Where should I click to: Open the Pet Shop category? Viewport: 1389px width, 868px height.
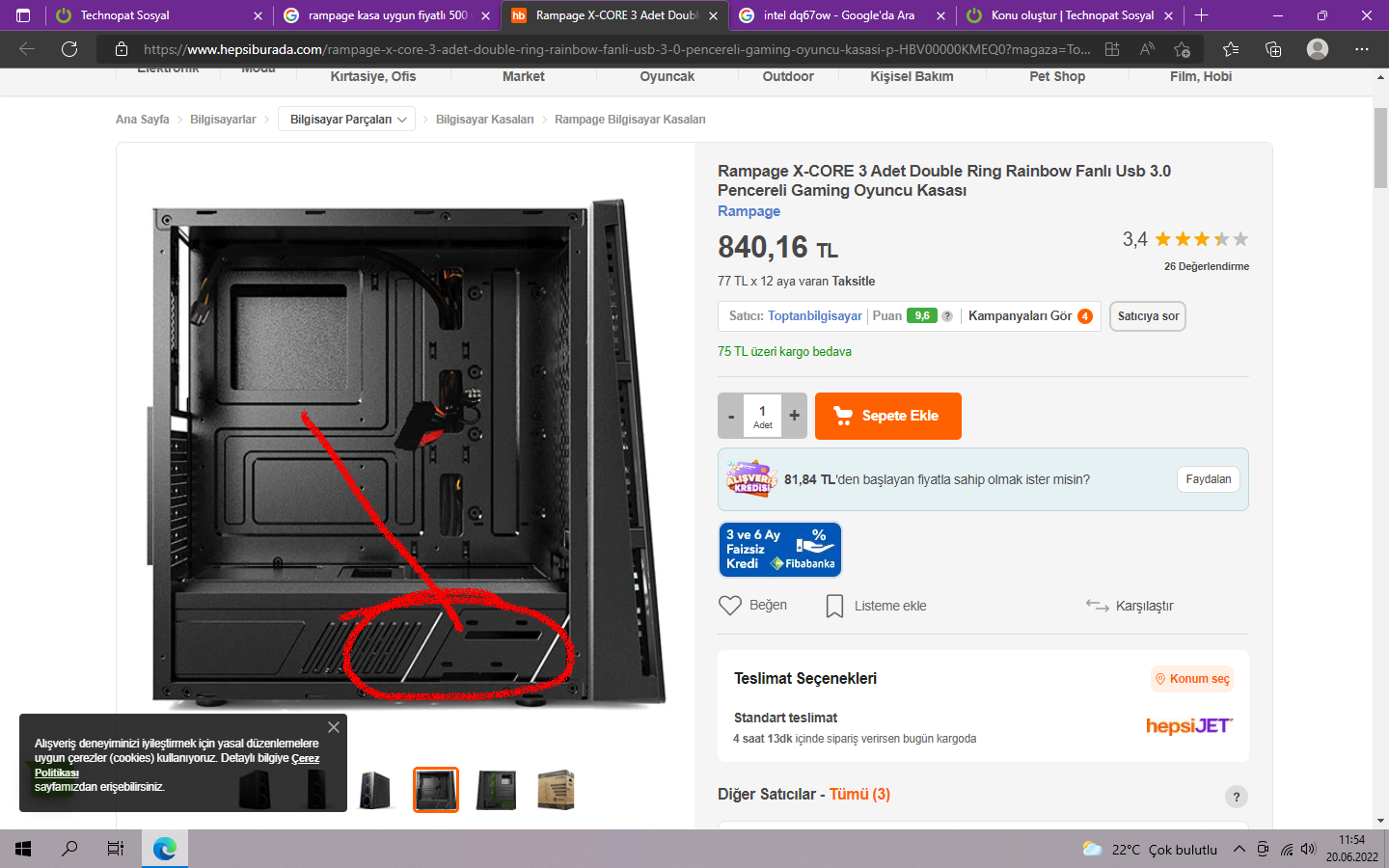(x=1057, y=76)
